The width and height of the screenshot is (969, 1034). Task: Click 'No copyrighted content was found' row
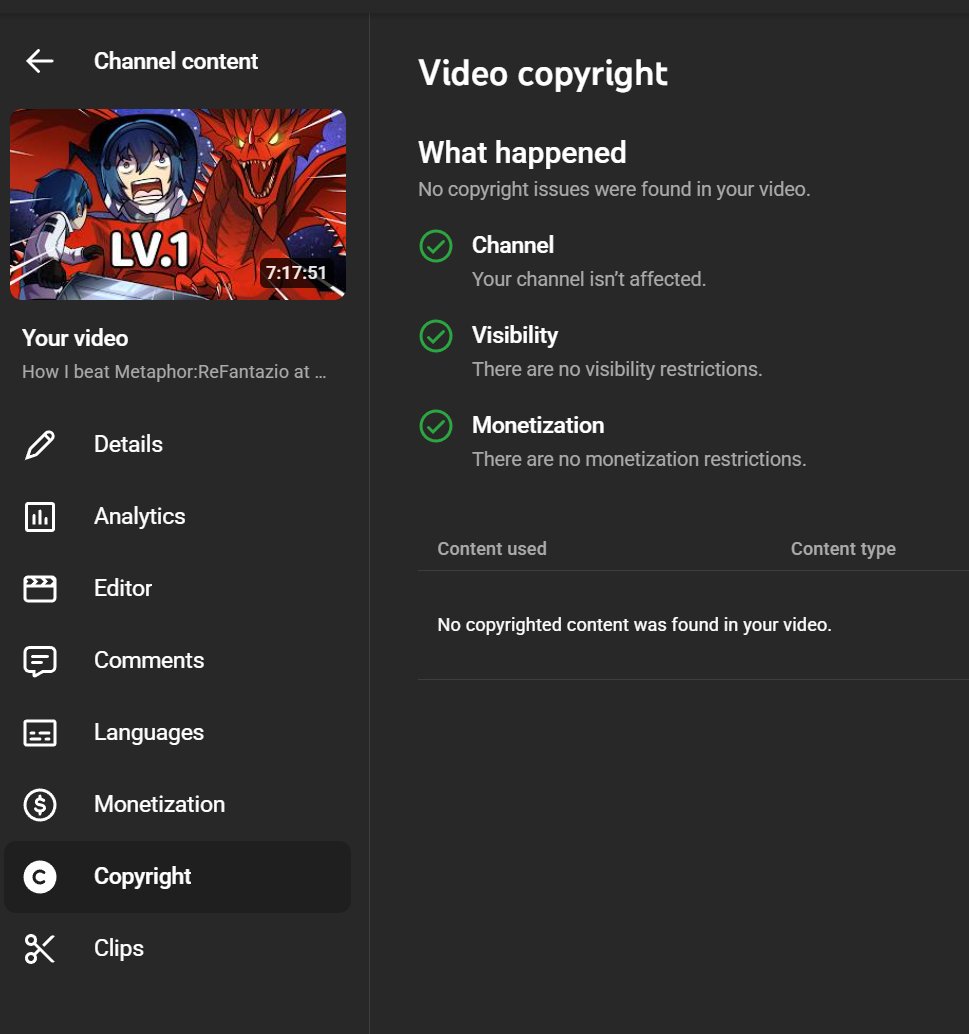[x=693, y=625]
